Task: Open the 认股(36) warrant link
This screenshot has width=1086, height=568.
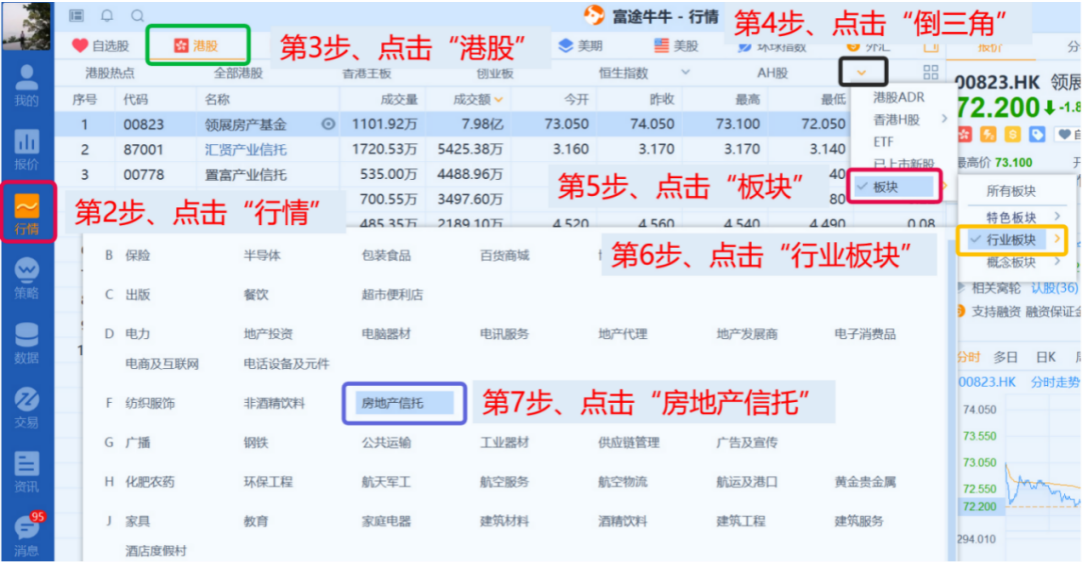Action: [1055, 287]
